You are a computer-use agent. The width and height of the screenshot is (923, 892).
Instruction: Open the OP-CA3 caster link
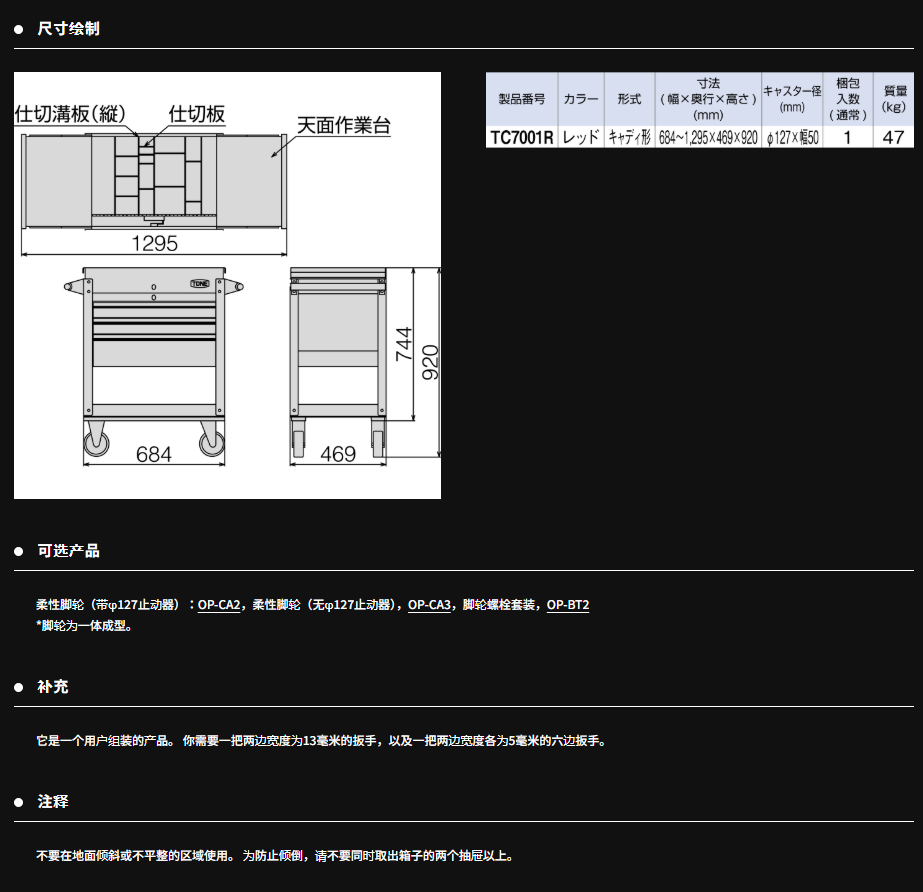(x=430, y=605)
